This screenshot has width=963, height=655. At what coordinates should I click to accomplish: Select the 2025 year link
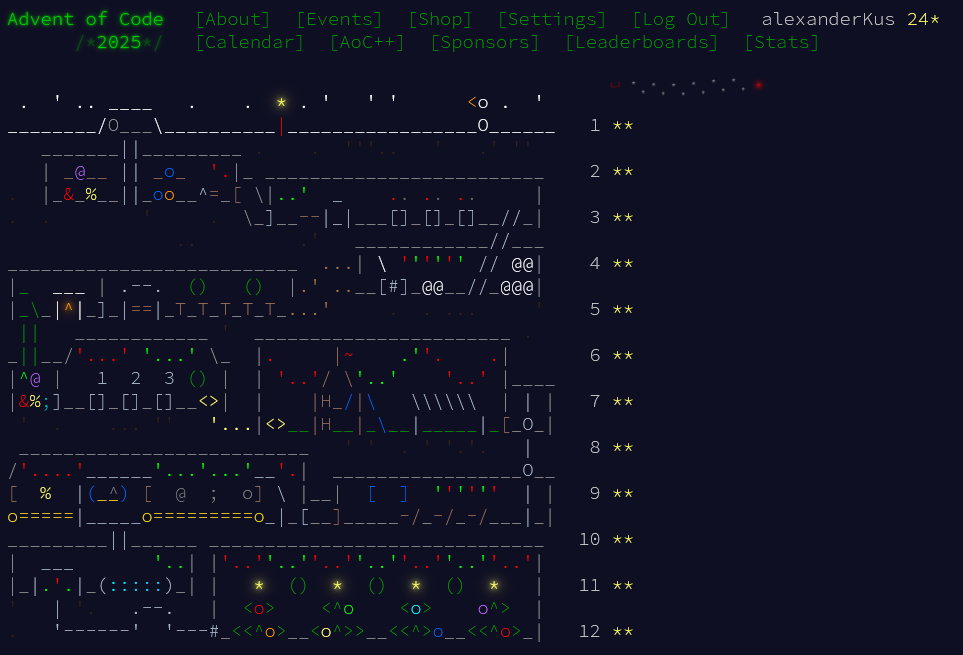point(120,42)
